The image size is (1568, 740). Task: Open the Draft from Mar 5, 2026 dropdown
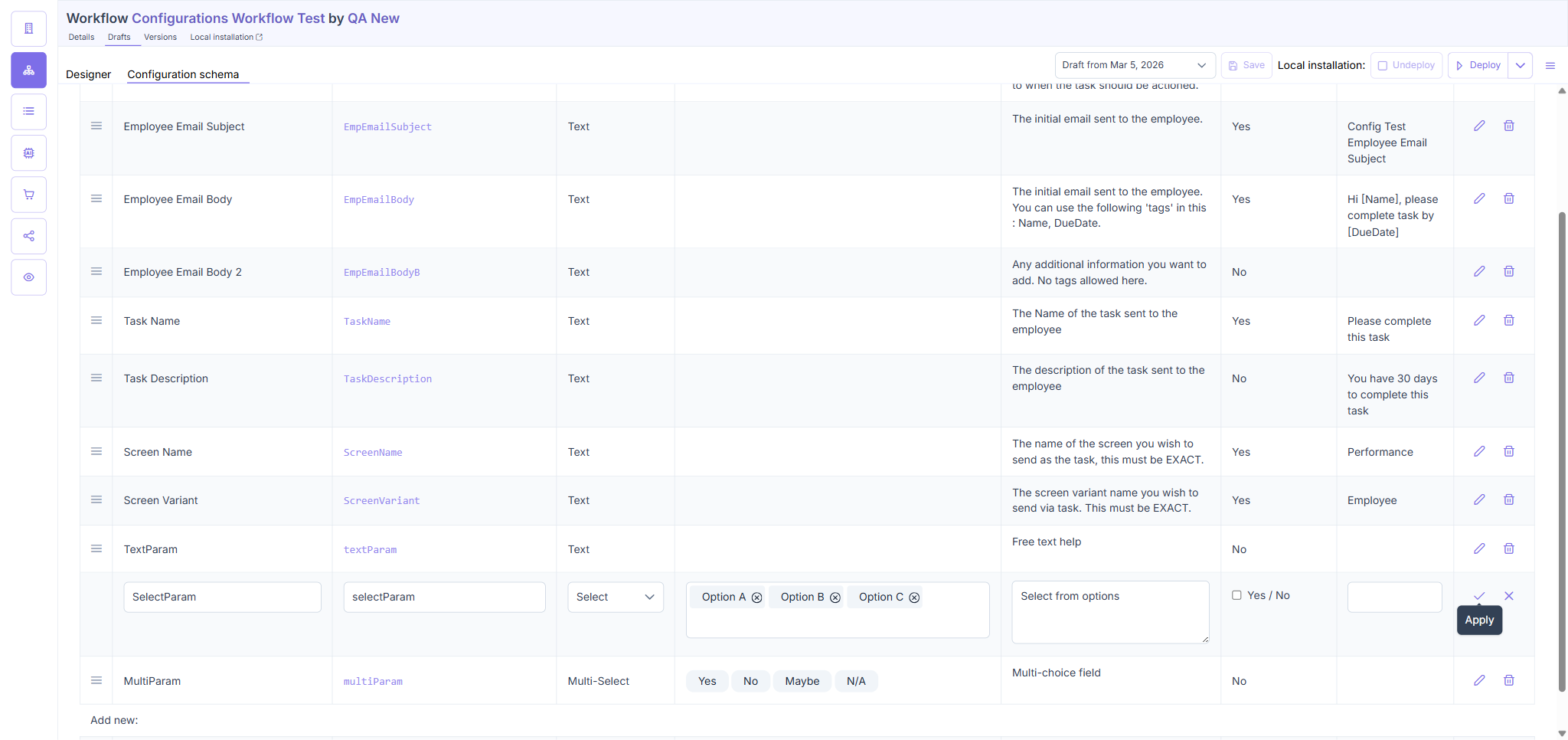[1135, 65]
